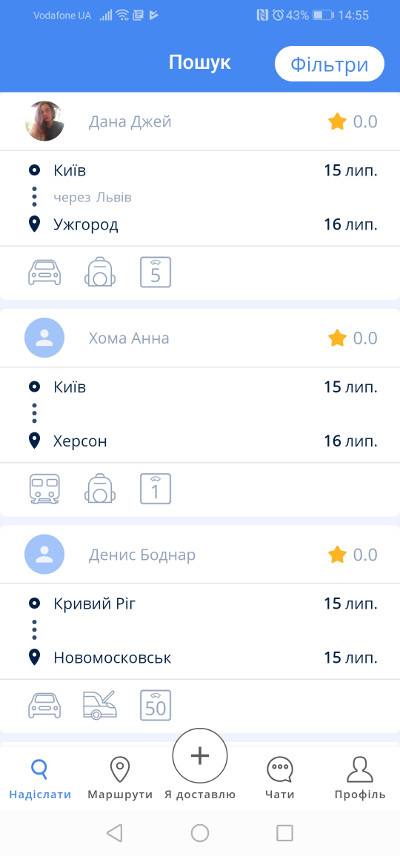The image size is (400, 856).
Task: Click the open-trunk car icon in Денис Боднар's listing
Action: pyautogui.click(x=100, y=705)
